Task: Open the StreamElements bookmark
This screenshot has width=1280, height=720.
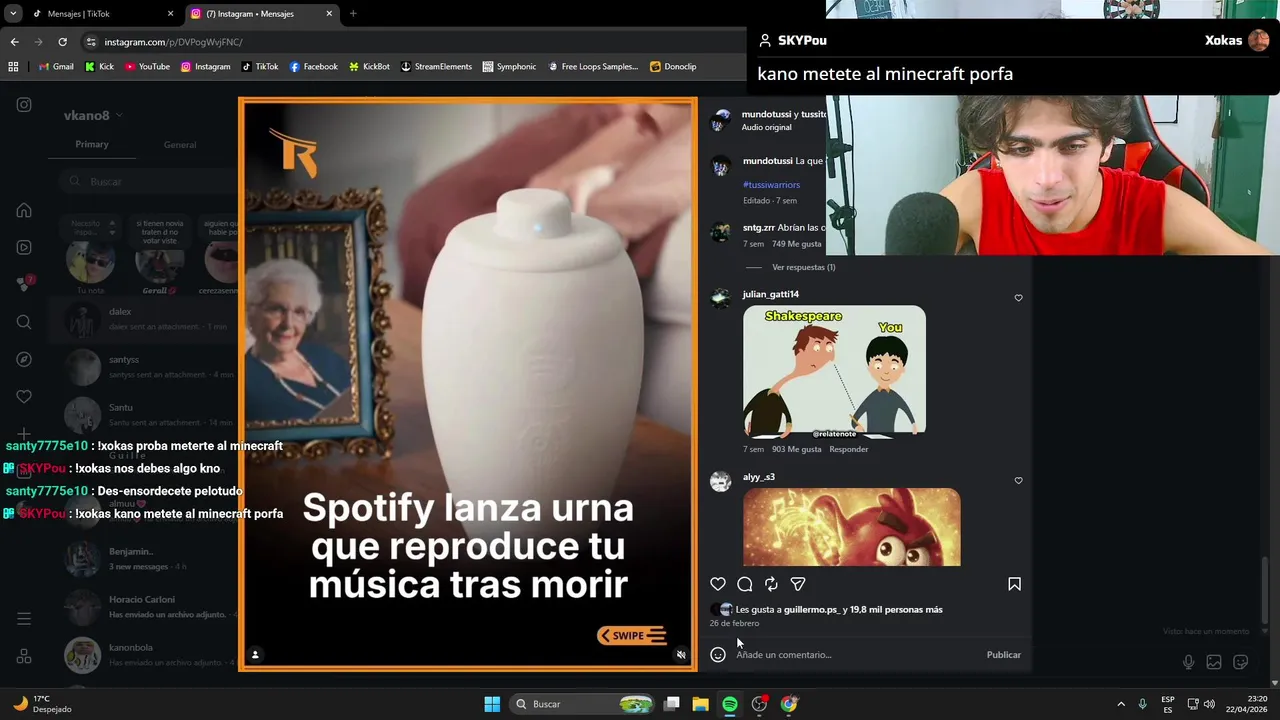Action: [x=436, y=67]
